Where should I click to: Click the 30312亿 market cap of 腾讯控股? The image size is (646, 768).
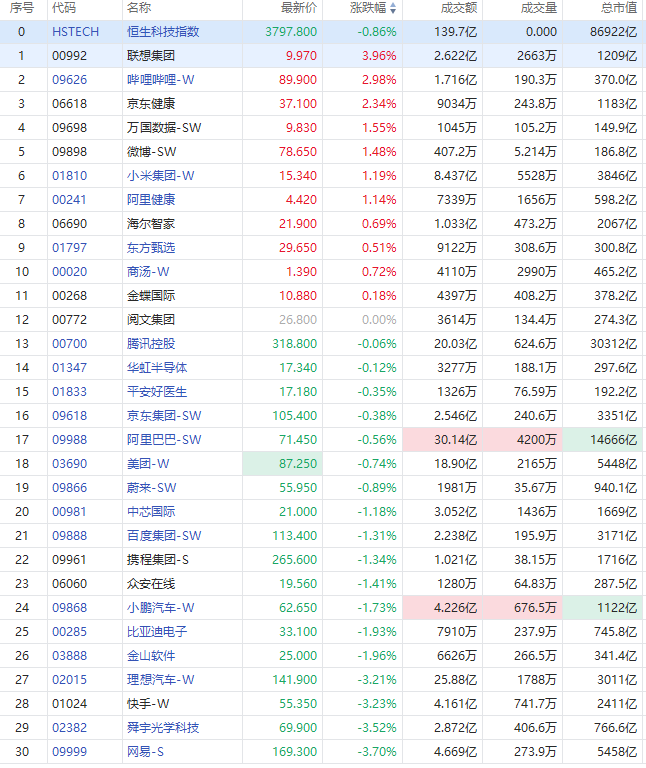point(614,344)
